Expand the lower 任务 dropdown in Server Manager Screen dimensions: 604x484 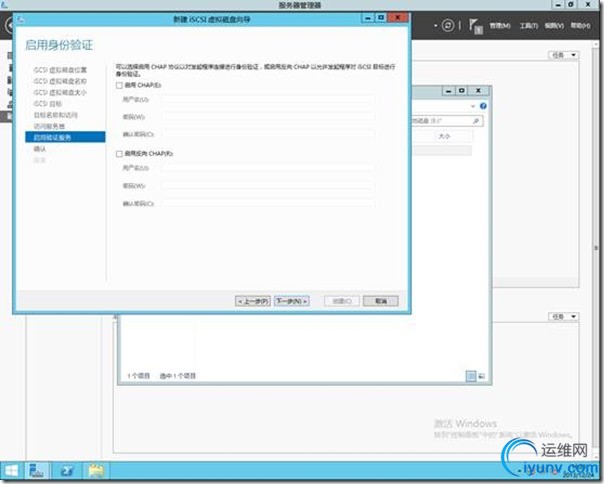564,316
